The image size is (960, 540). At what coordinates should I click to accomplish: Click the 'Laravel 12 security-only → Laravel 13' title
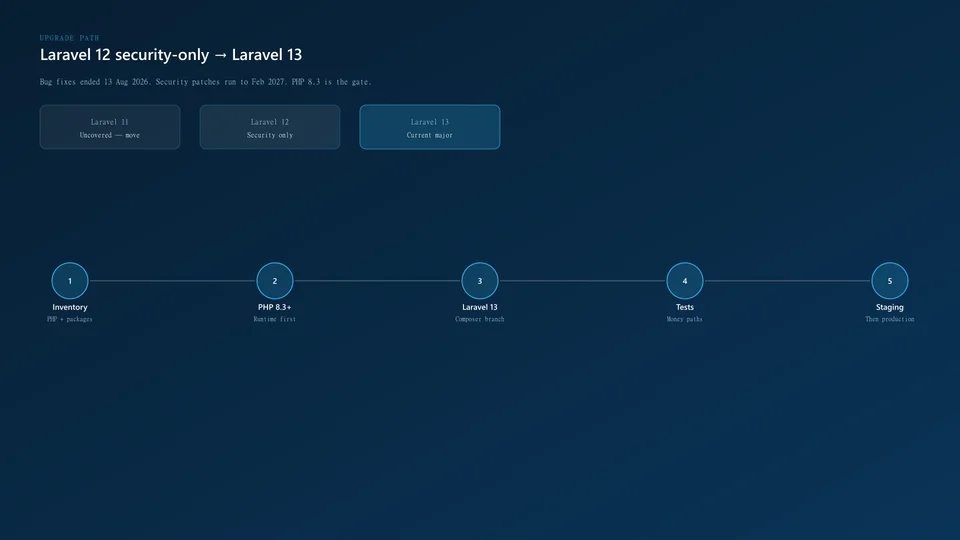coord(171,54)
